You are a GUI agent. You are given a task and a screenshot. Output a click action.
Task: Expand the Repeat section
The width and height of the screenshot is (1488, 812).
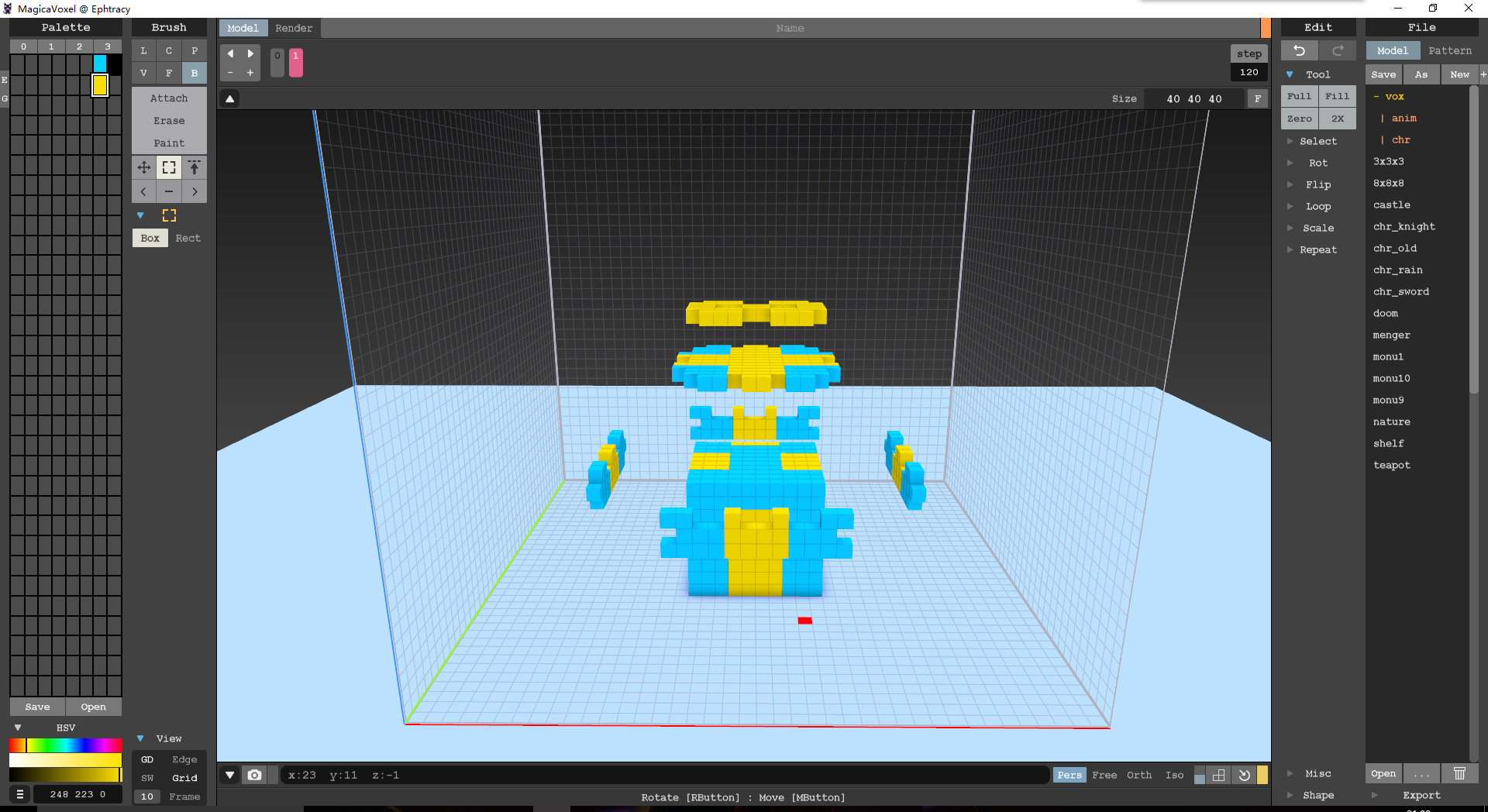pyautogui.click(x=1290, y=249)
